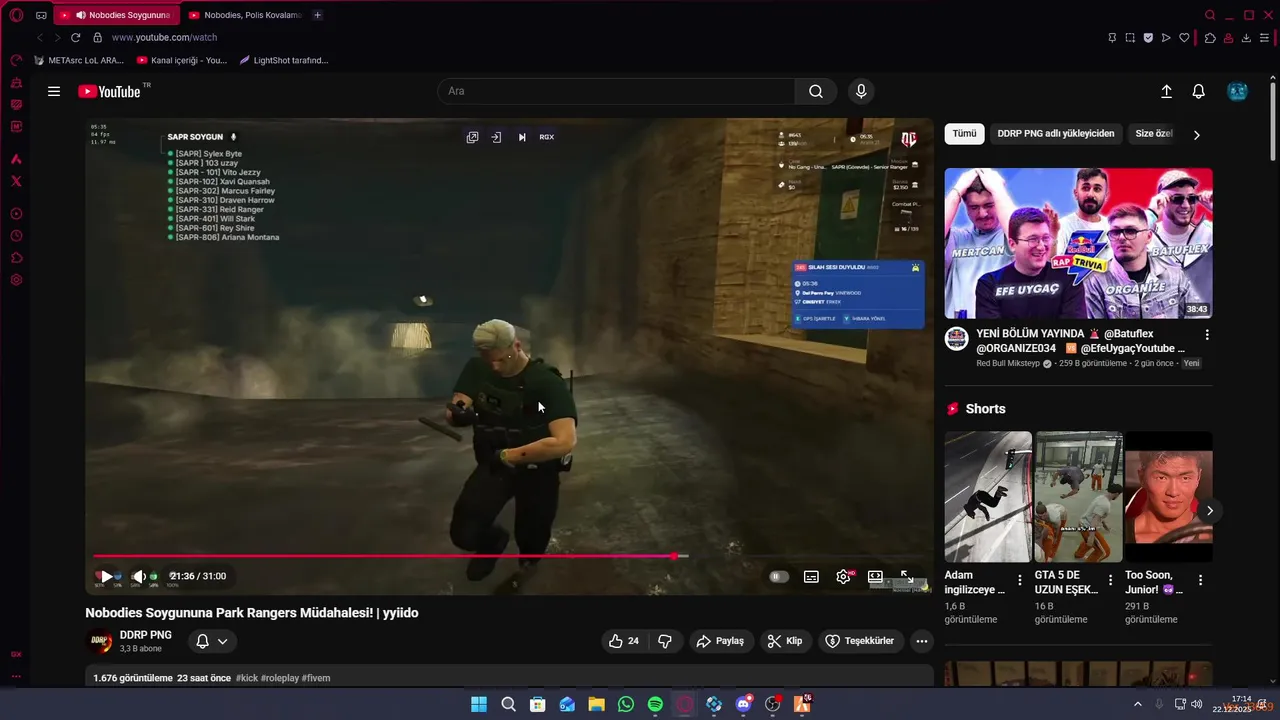
Task: Open Windows Start menu
Action: tap(479, 704)
